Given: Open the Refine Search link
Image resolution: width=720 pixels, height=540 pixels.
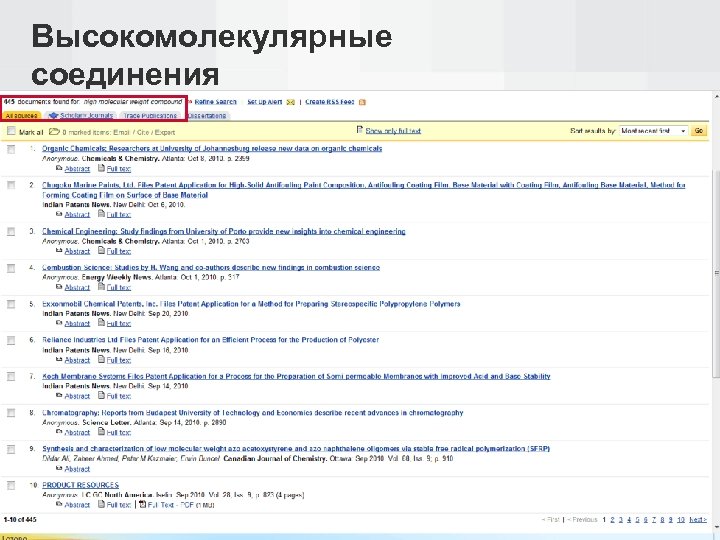Looking at the screenshot, I should tap(215, 102).
